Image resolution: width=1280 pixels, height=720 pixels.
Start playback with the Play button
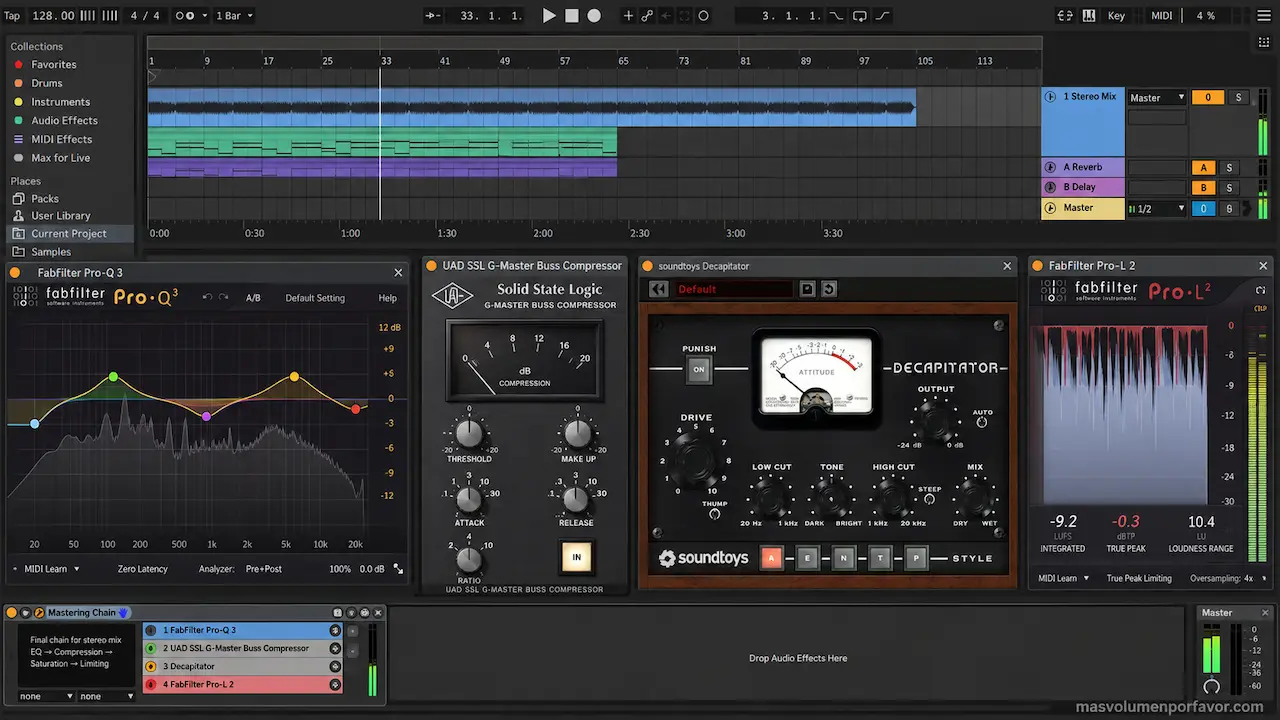point(549,16)
